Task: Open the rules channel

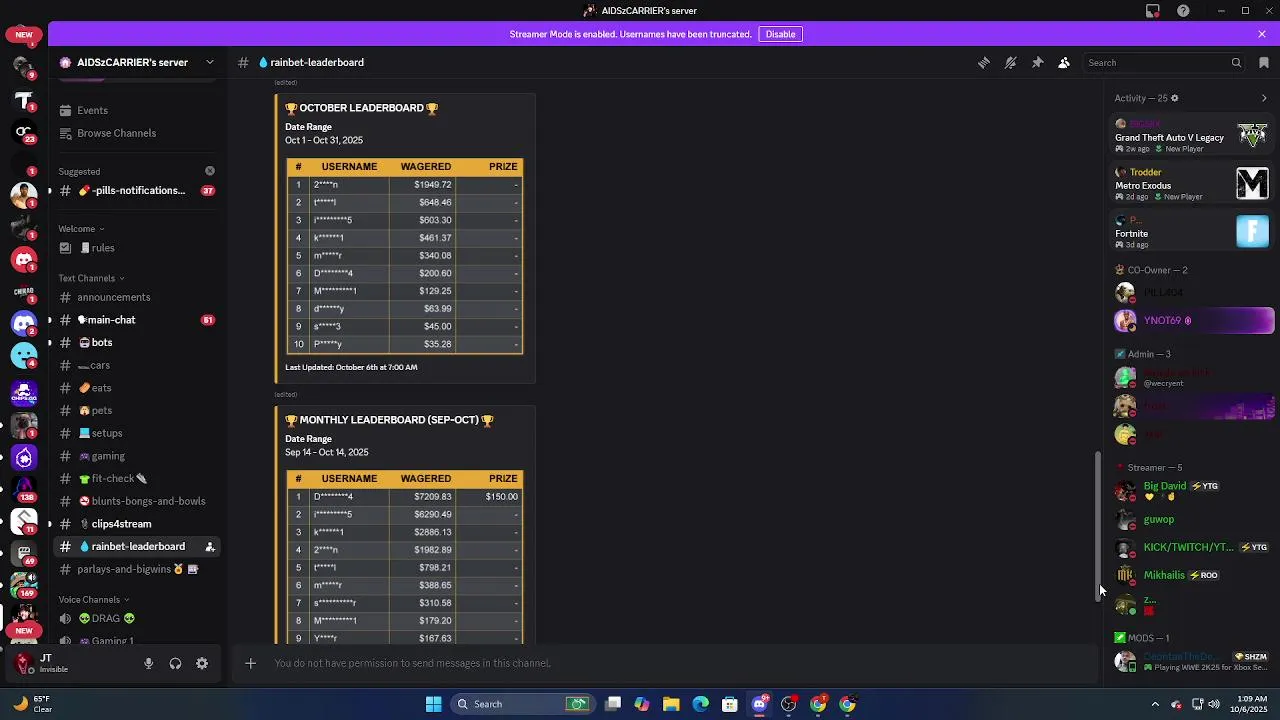Action: (135, 248)
